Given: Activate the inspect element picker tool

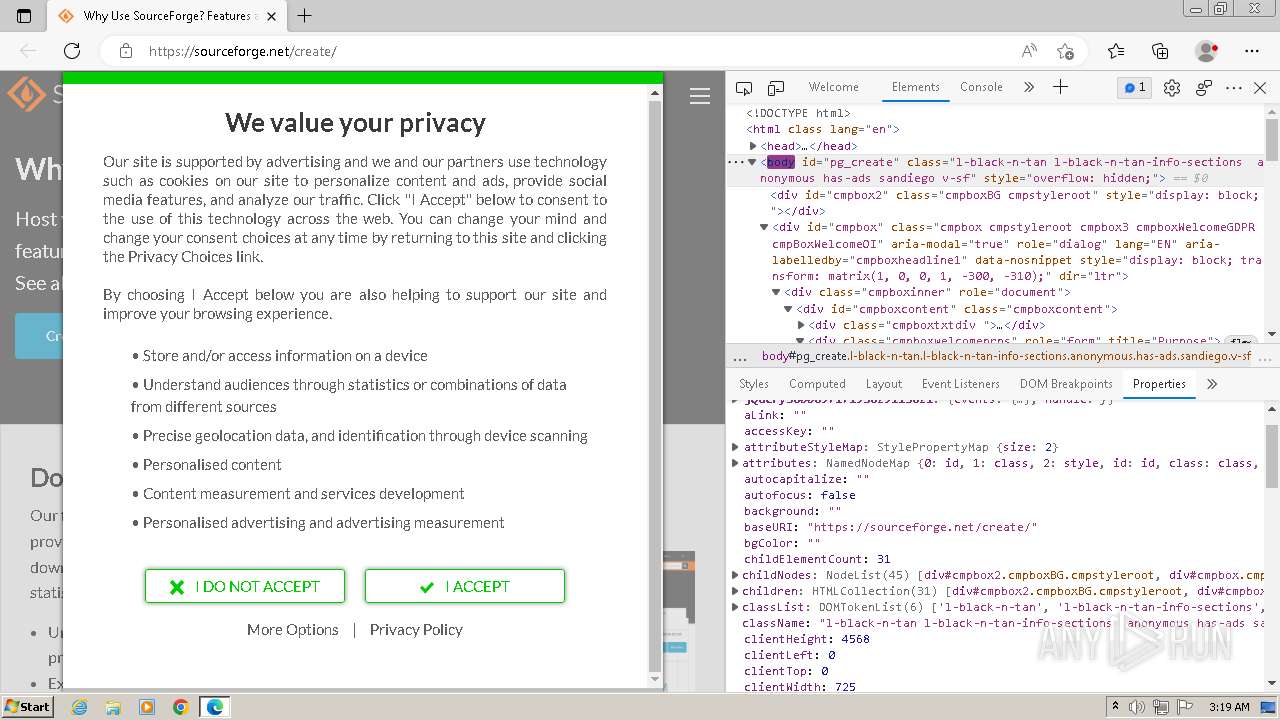Looking at the screenshot, I should 744,88.
